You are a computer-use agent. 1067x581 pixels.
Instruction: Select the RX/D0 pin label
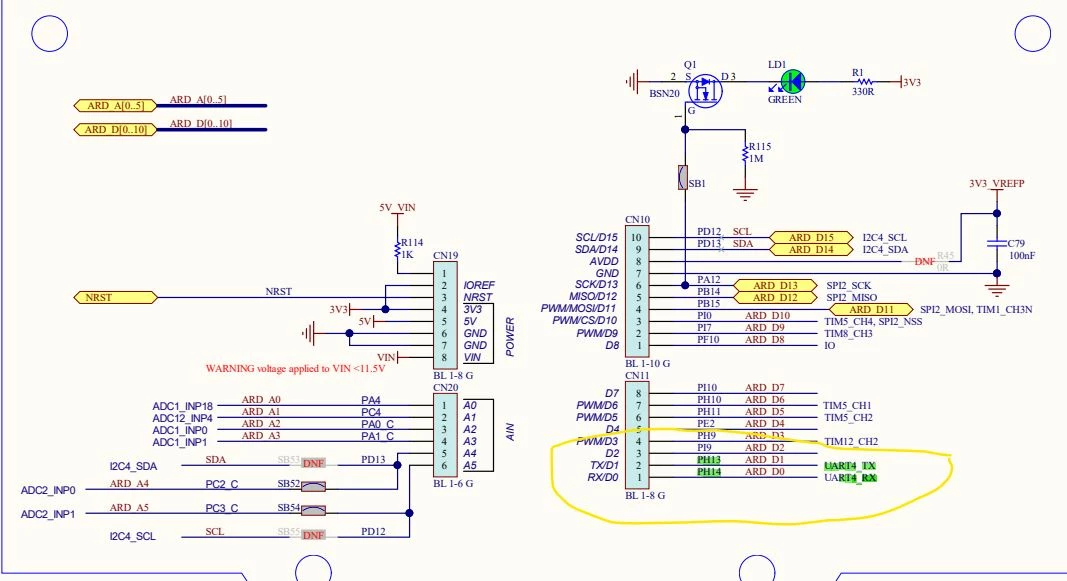603,478
